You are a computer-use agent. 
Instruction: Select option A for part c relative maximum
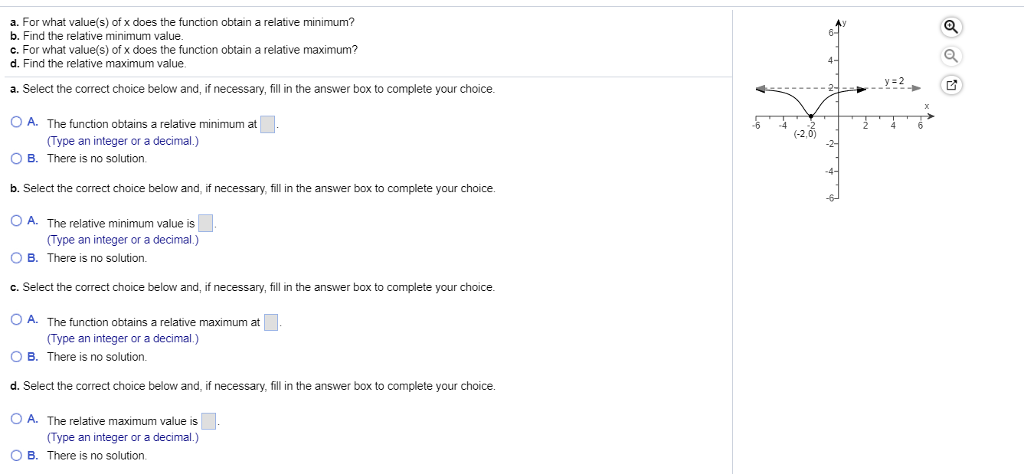click(x=16, y=321)
